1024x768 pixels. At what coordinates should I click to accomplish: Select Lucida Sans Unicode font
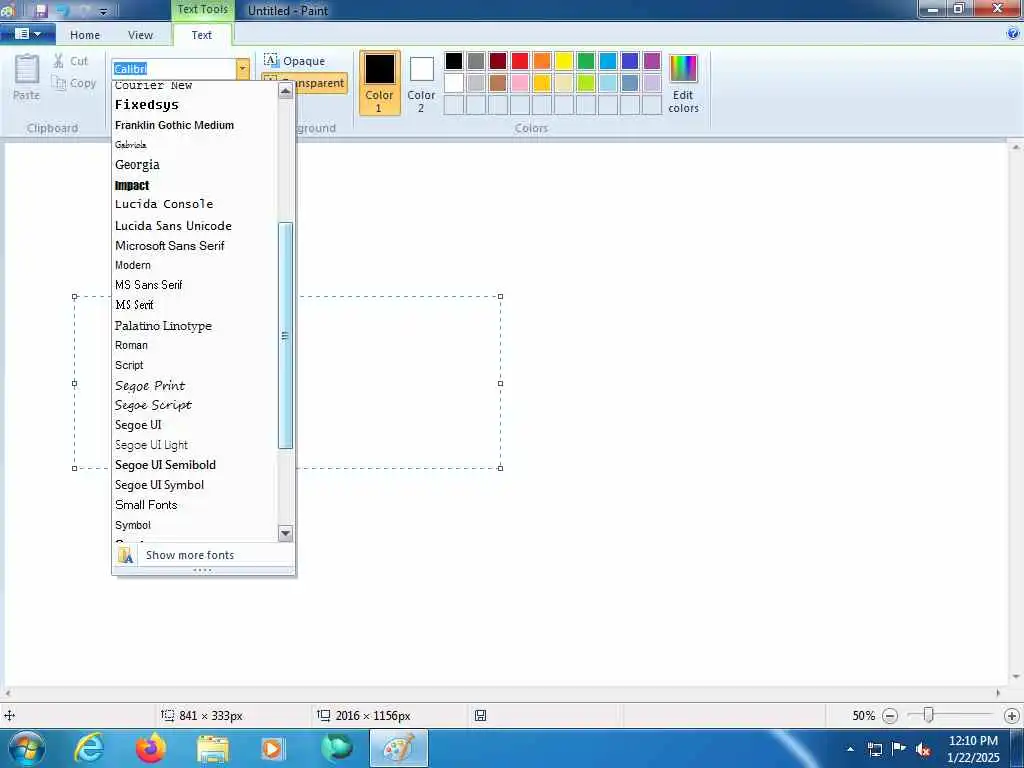195,226
